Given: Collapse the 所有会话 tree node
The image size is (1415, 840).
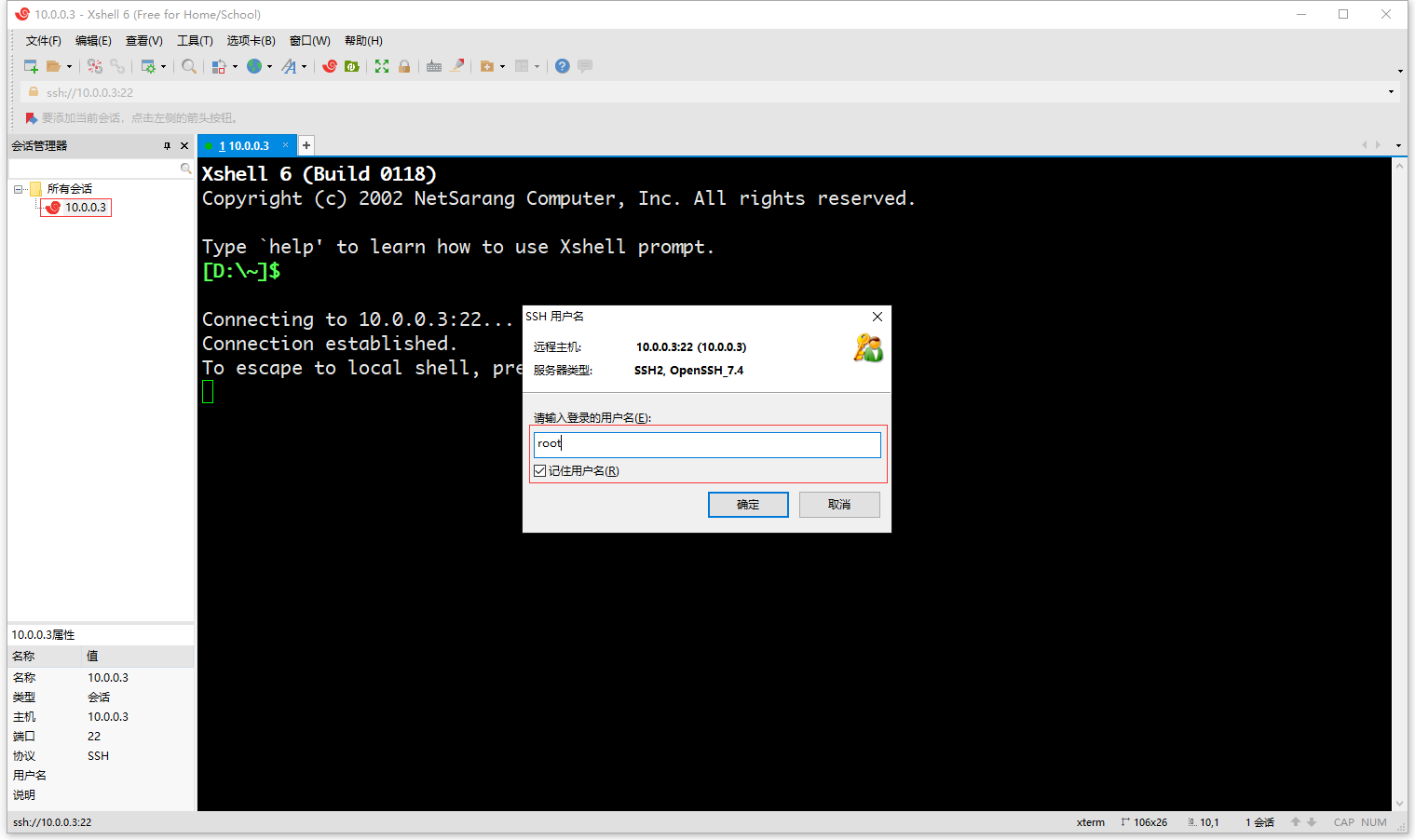Looking at the screenshot, I should [x=18, y=189].
